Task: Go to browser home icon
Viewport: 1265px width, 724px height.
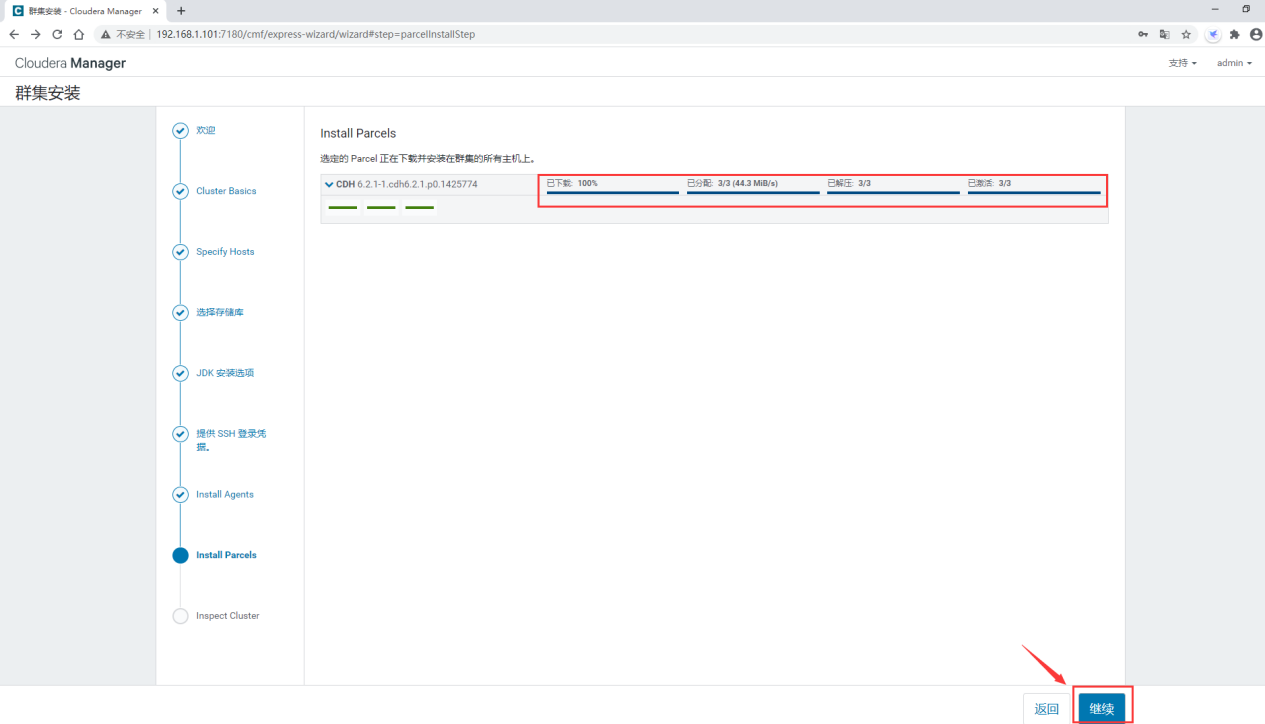Action: [x=78, y=34]
